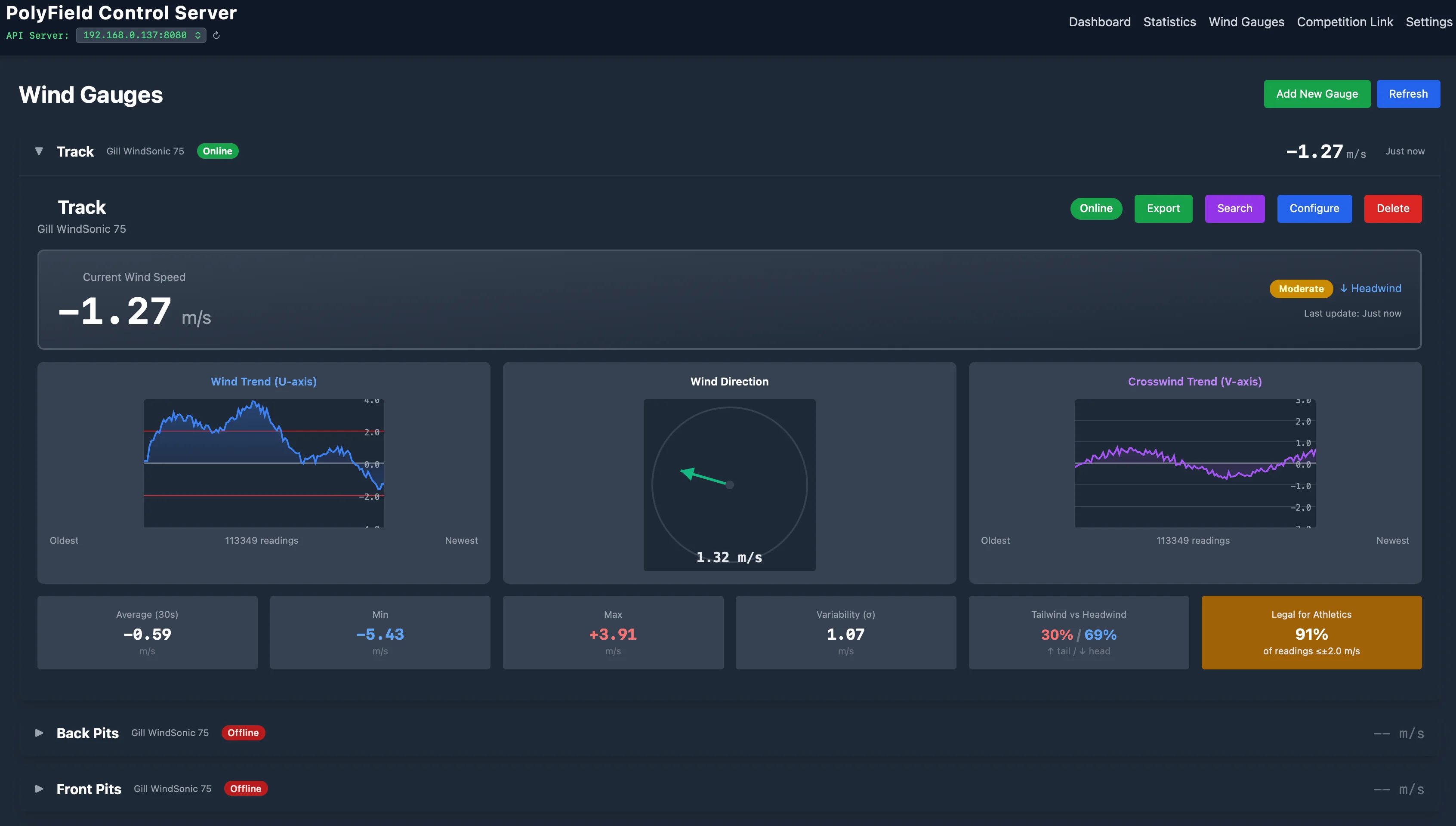Image resolution: width=1456 pixels, height=826 pixels.
Task: Click the Max +3.91 stat card
Action: point(613,632)
